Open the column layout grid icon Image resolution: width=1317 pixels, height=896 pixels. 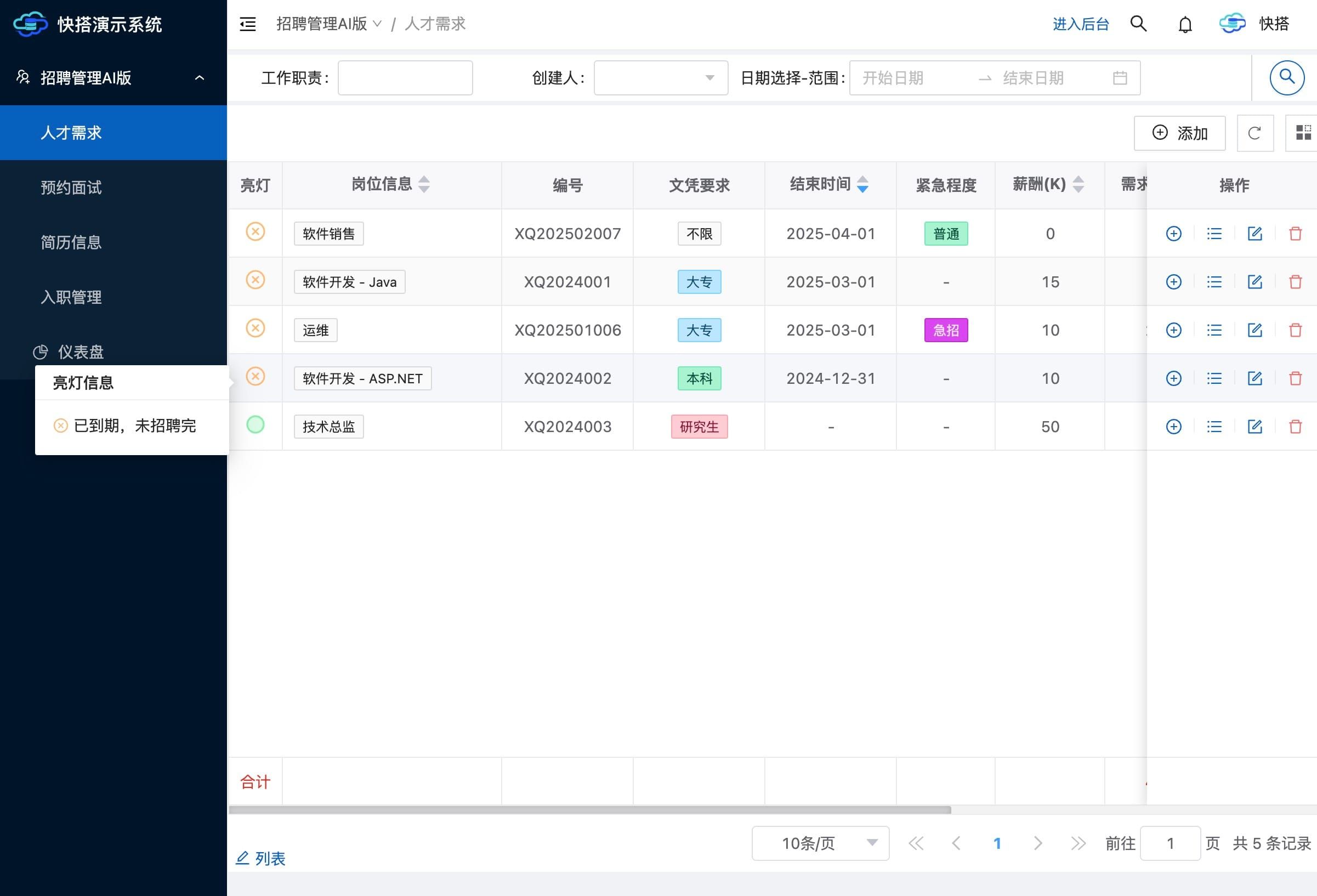[1303, 133]
